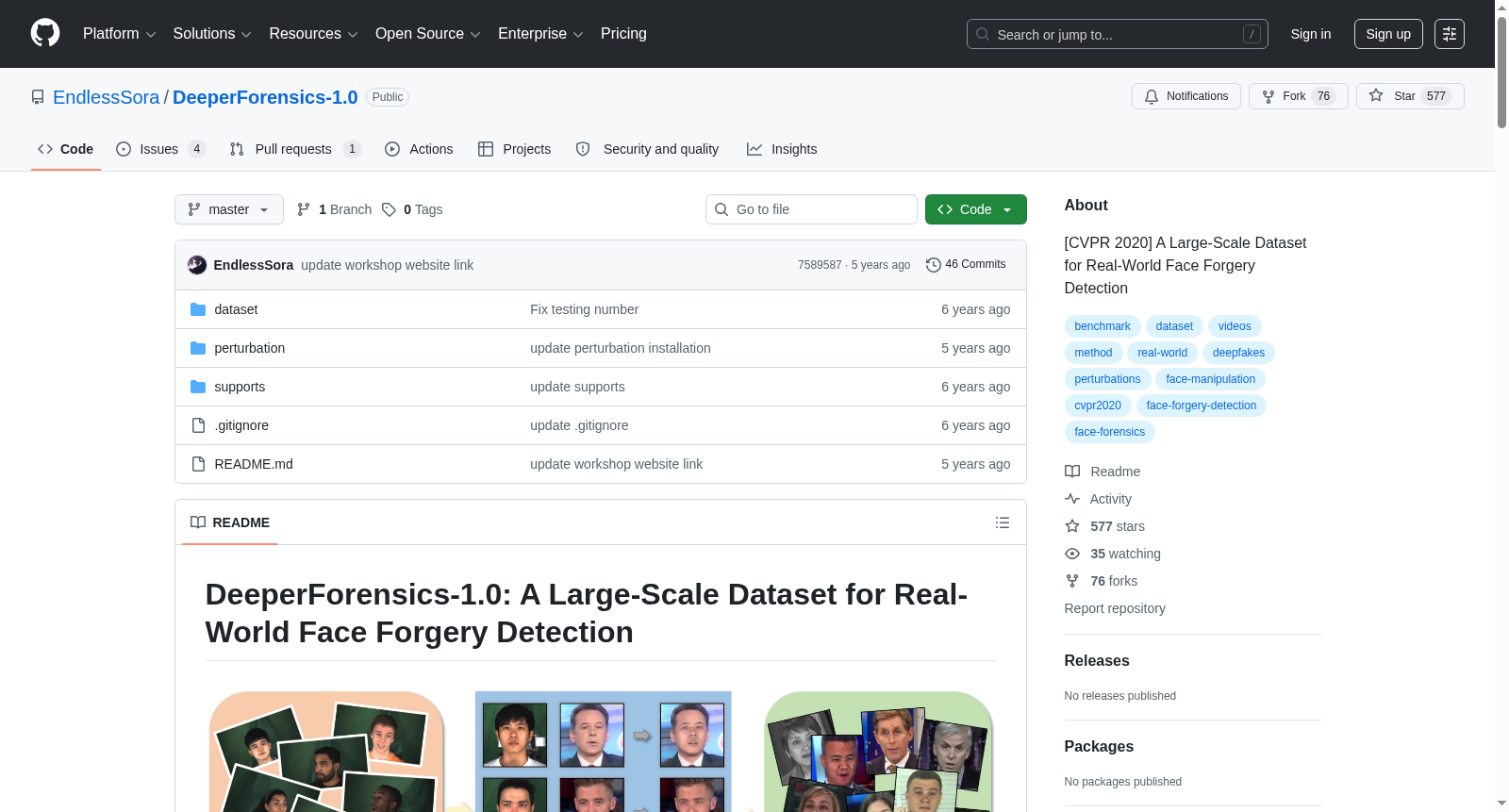Open commit message 'Fix testing number'

click(x=584, y=309)
